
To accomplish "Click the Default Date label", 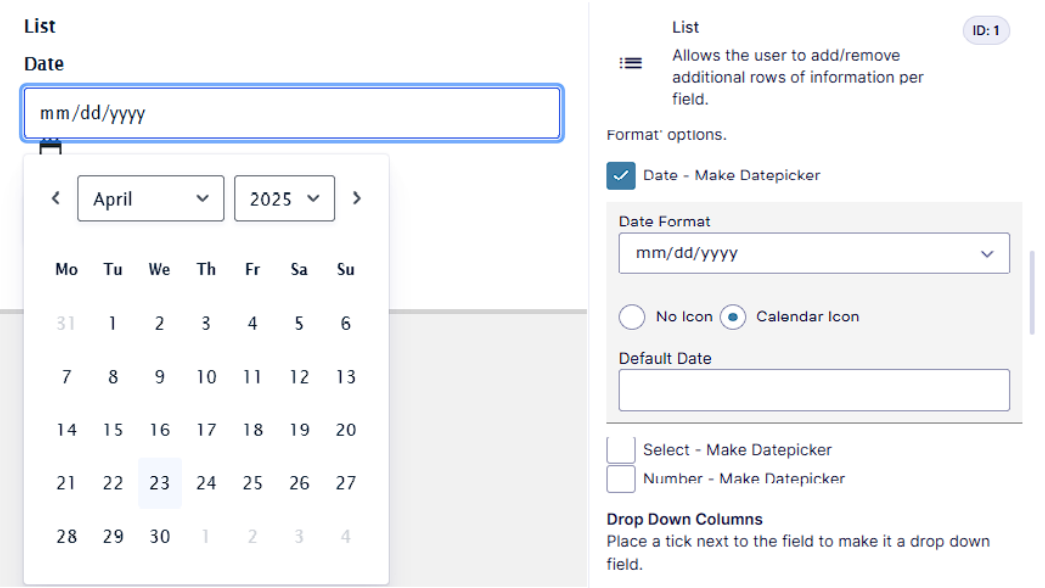I will point(665,359).
